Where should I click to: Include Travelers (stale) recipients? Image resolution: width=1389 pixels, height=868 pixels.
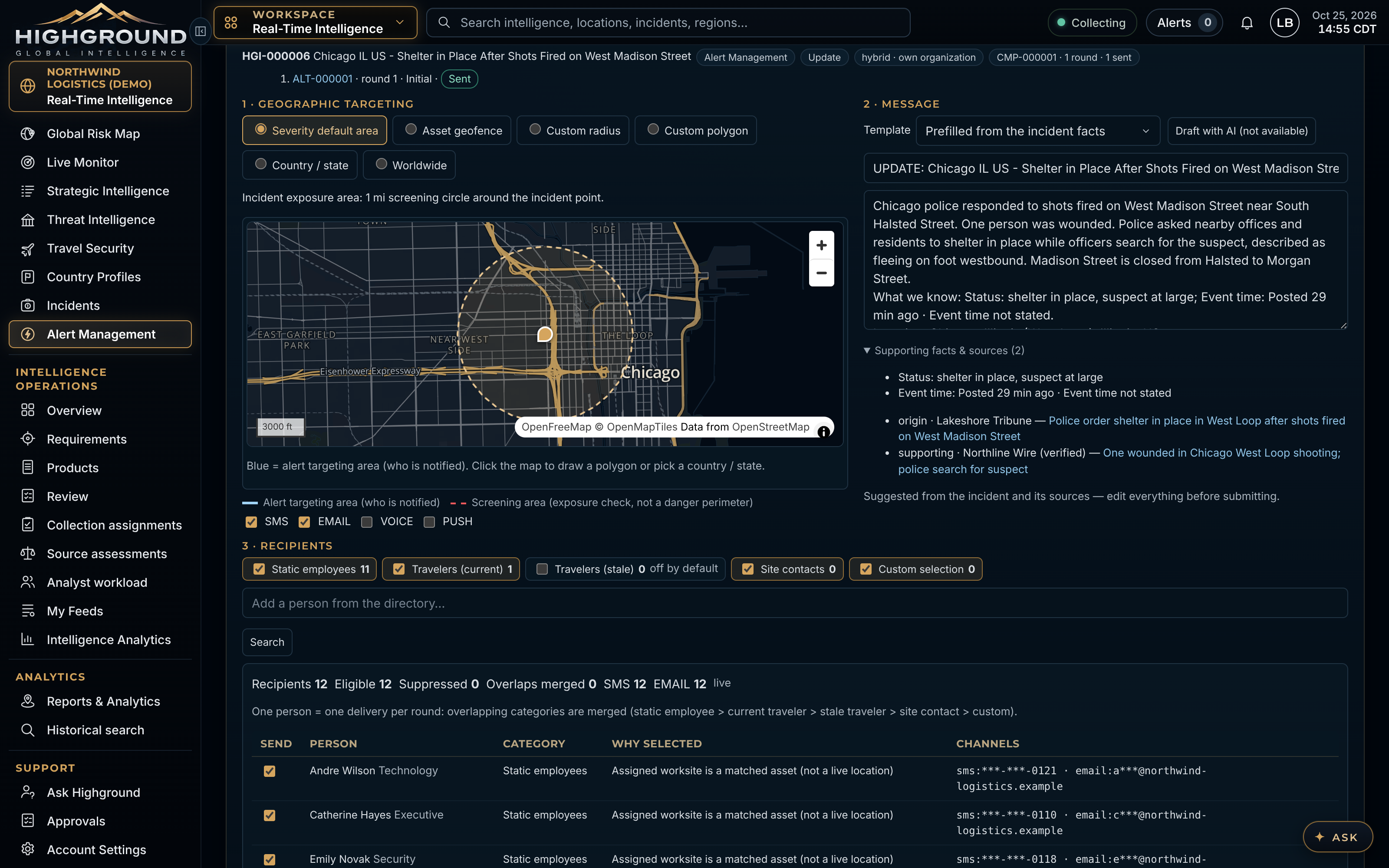click(542, 569)
